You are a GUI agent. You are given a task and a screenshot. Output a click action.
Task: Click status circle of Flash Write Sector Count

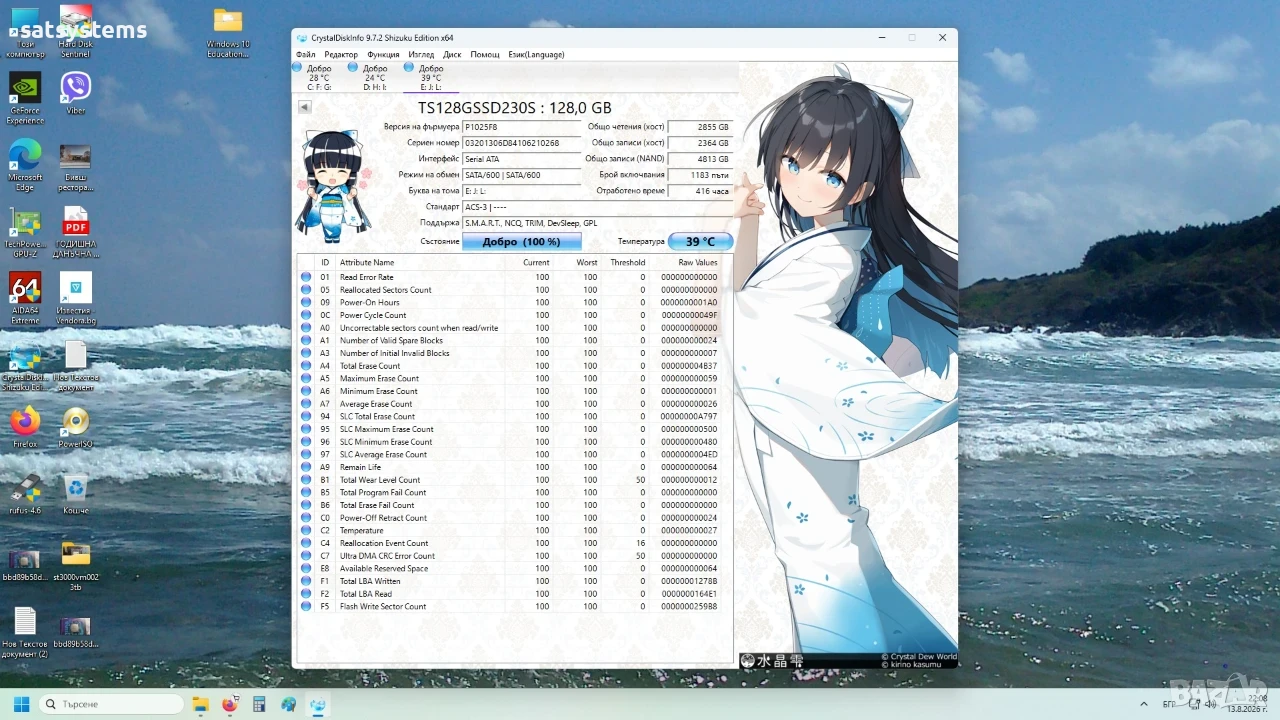[x=306, y=606]
